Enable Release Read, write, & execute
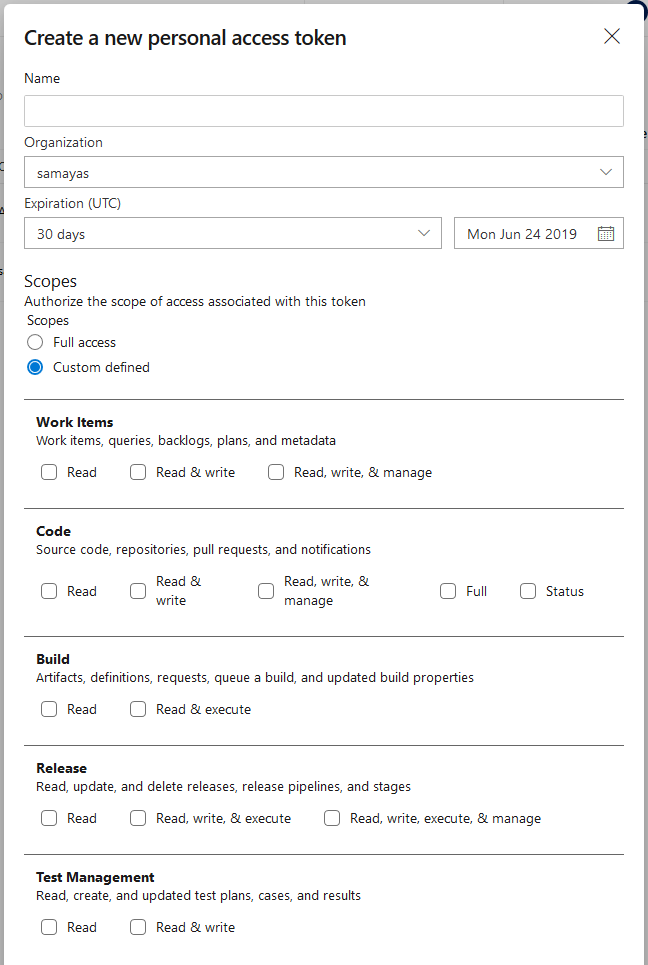Viewport: 648px width, 965px height. pos(138,818)
